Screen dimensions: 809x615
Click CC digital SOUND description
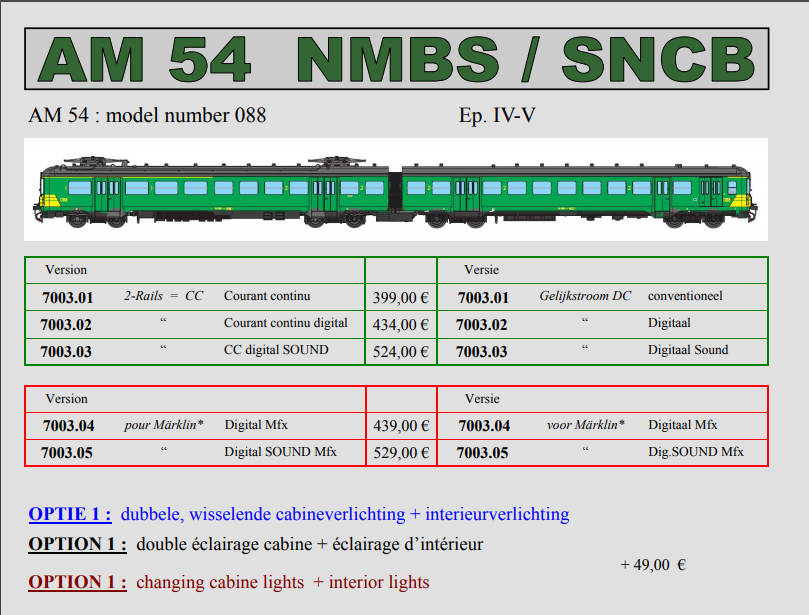(x=276, y=350)
